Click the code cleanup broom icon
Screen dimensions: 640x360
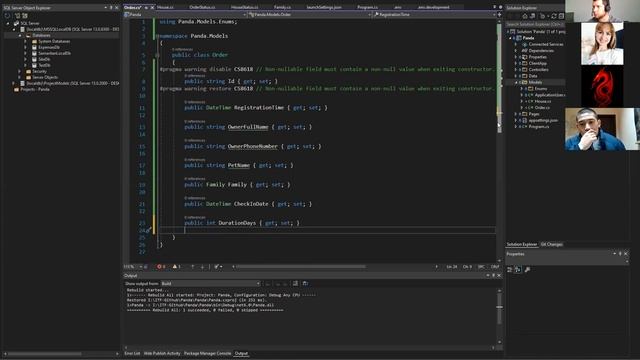click(x=217, y=267)
